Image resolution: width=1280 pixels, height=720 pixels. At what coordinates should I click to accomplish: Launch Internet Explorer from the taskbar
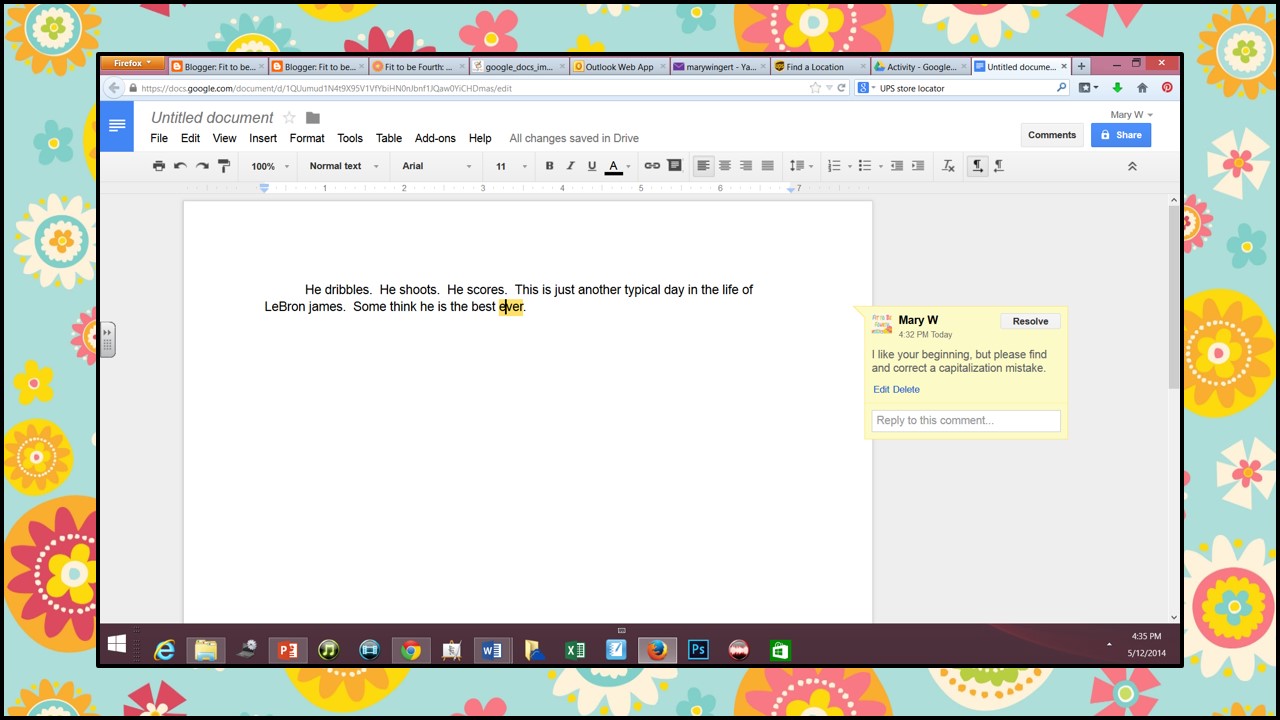click(164, 650)
